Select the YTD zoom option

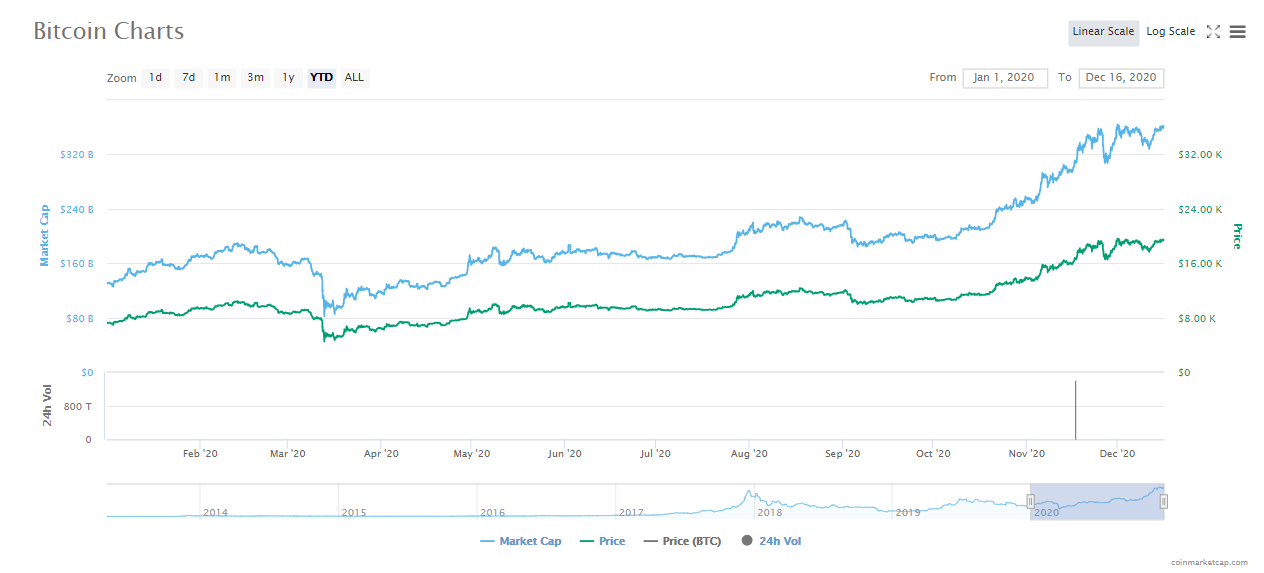click(x=321, y=78)
